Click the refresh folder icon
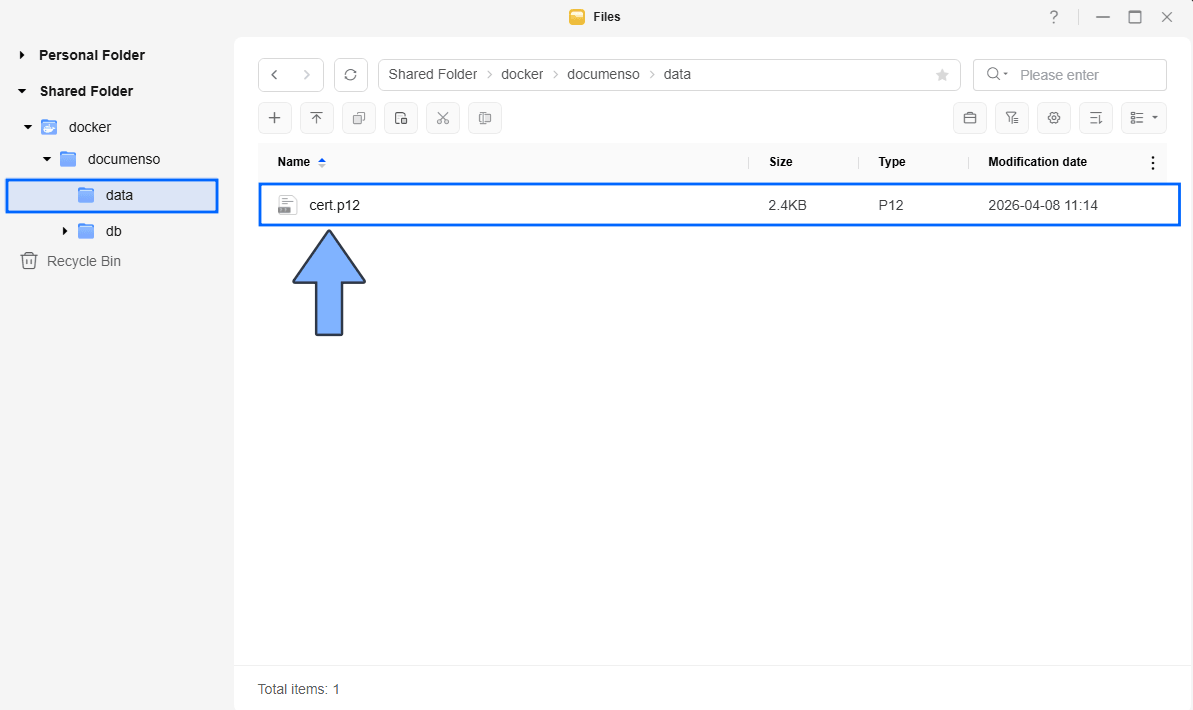1193x710 pixels. (x=350, y=75)
